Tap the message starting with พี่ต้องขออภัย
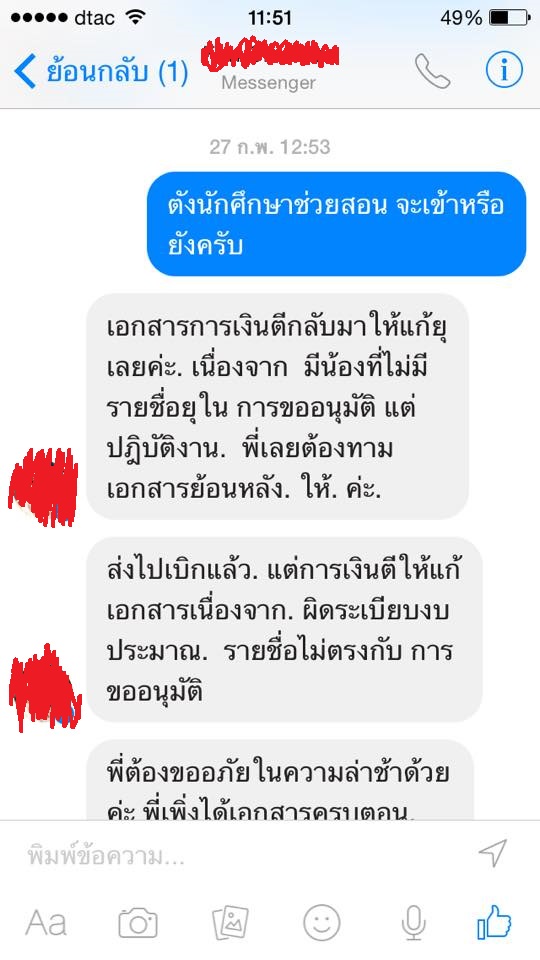The height and width of the screenshot is (960, 540). coord(280,780)
